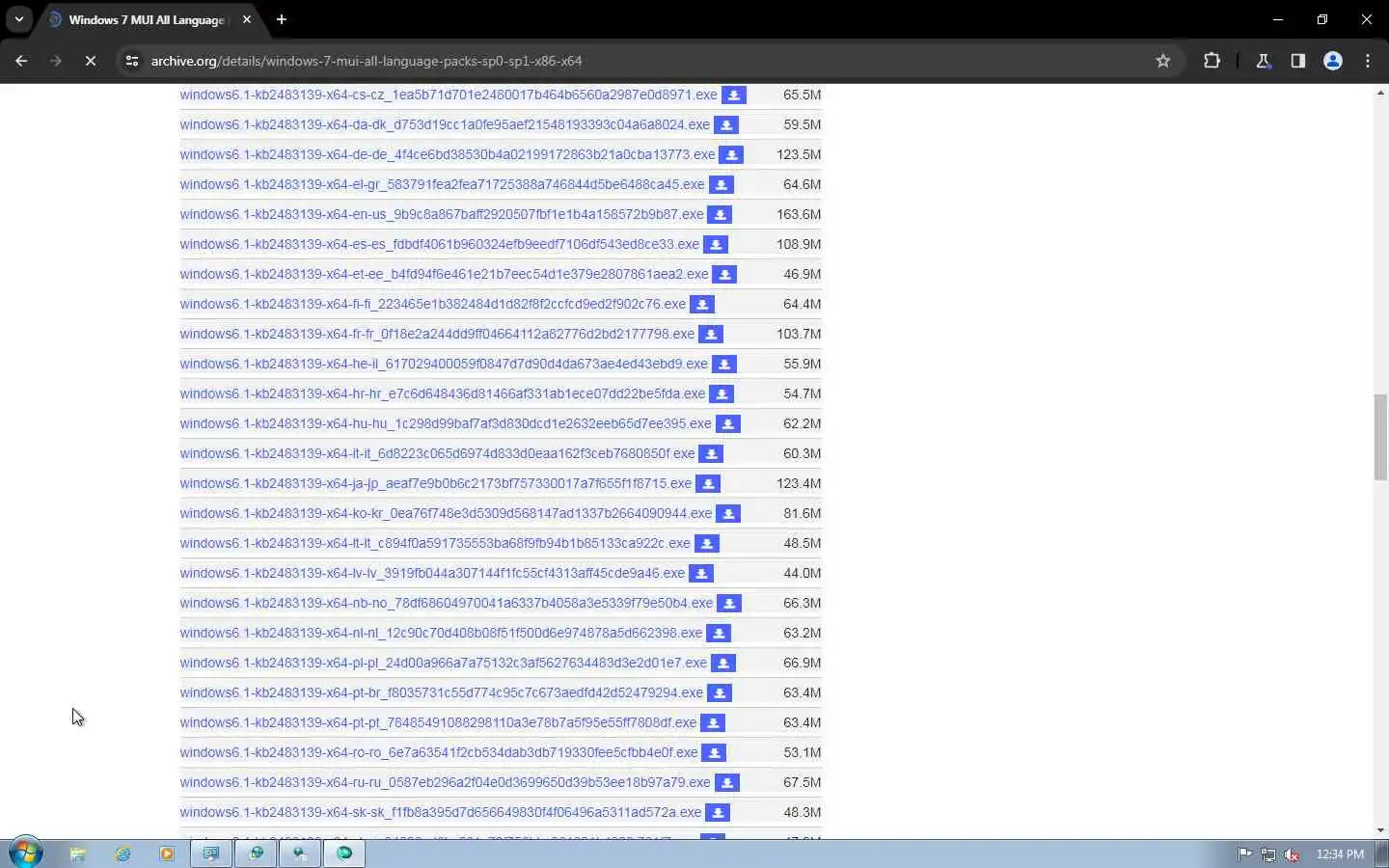Viewport: 1389px width, 868px height.
Task: Open the x64-sk-sk exe file link
Action: pyautogui.click(x=441, y=812)
